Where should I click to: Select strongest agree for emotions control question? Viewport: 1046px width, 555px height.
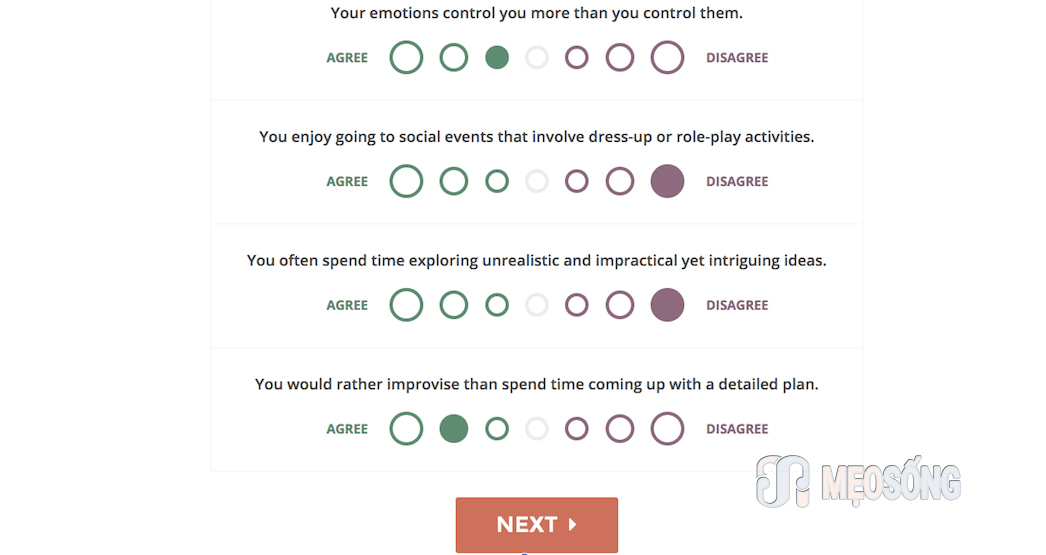pos(406,57)
